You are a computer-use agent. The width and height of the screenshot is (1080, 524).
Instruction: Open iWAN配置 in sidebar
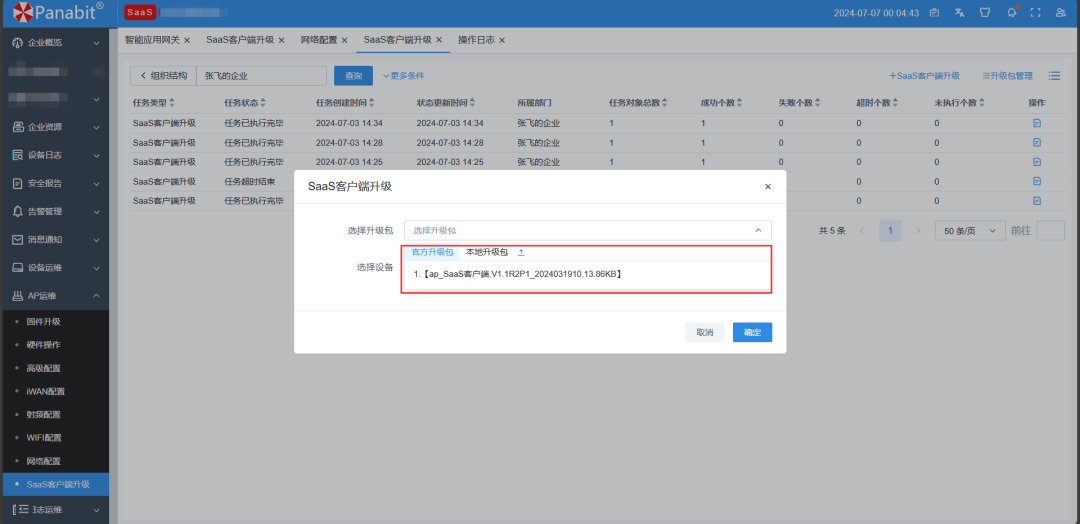[45, 391]
